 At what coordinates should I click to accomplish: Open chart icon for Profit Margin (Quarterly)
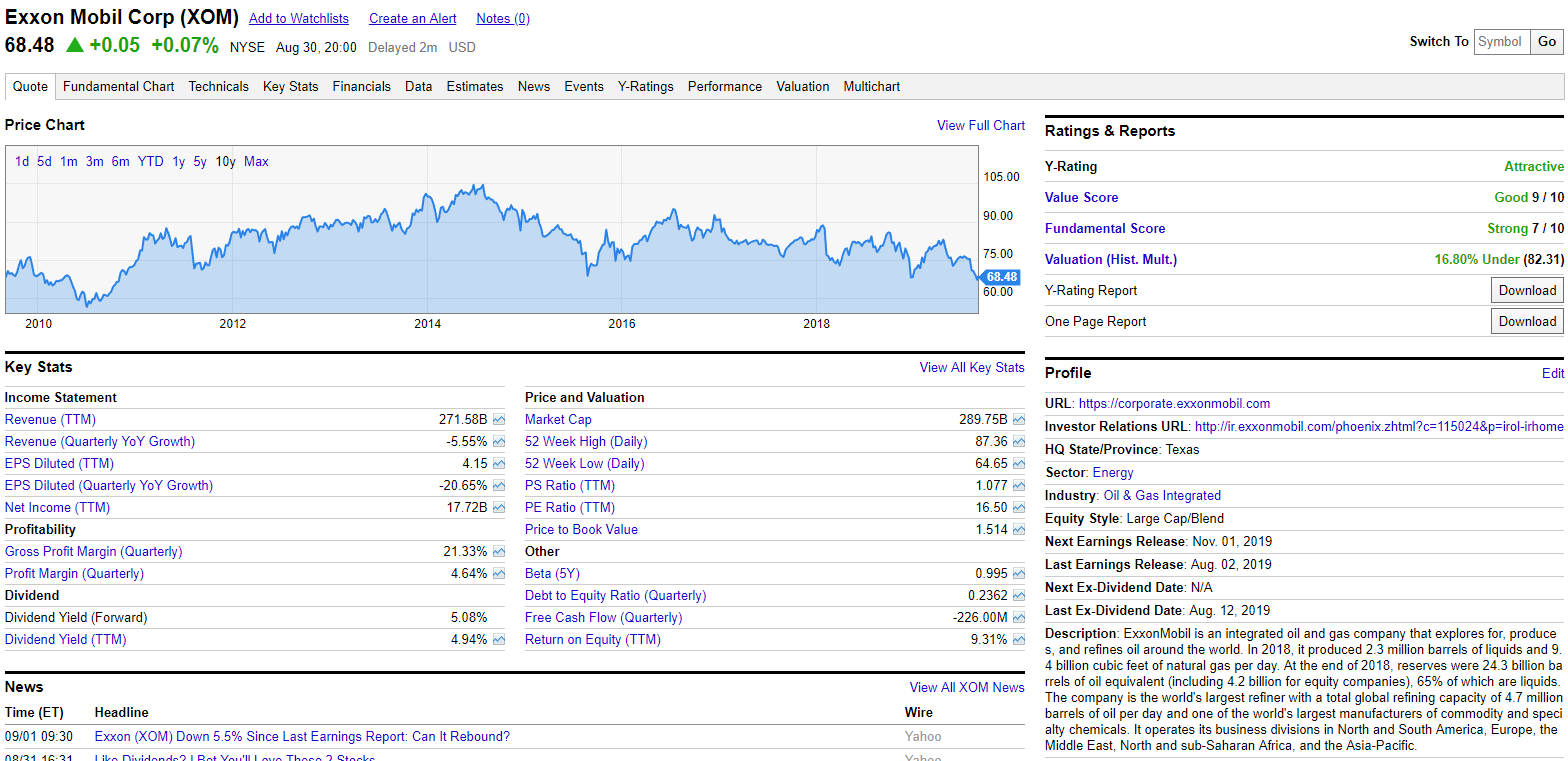tap(499, 574)
